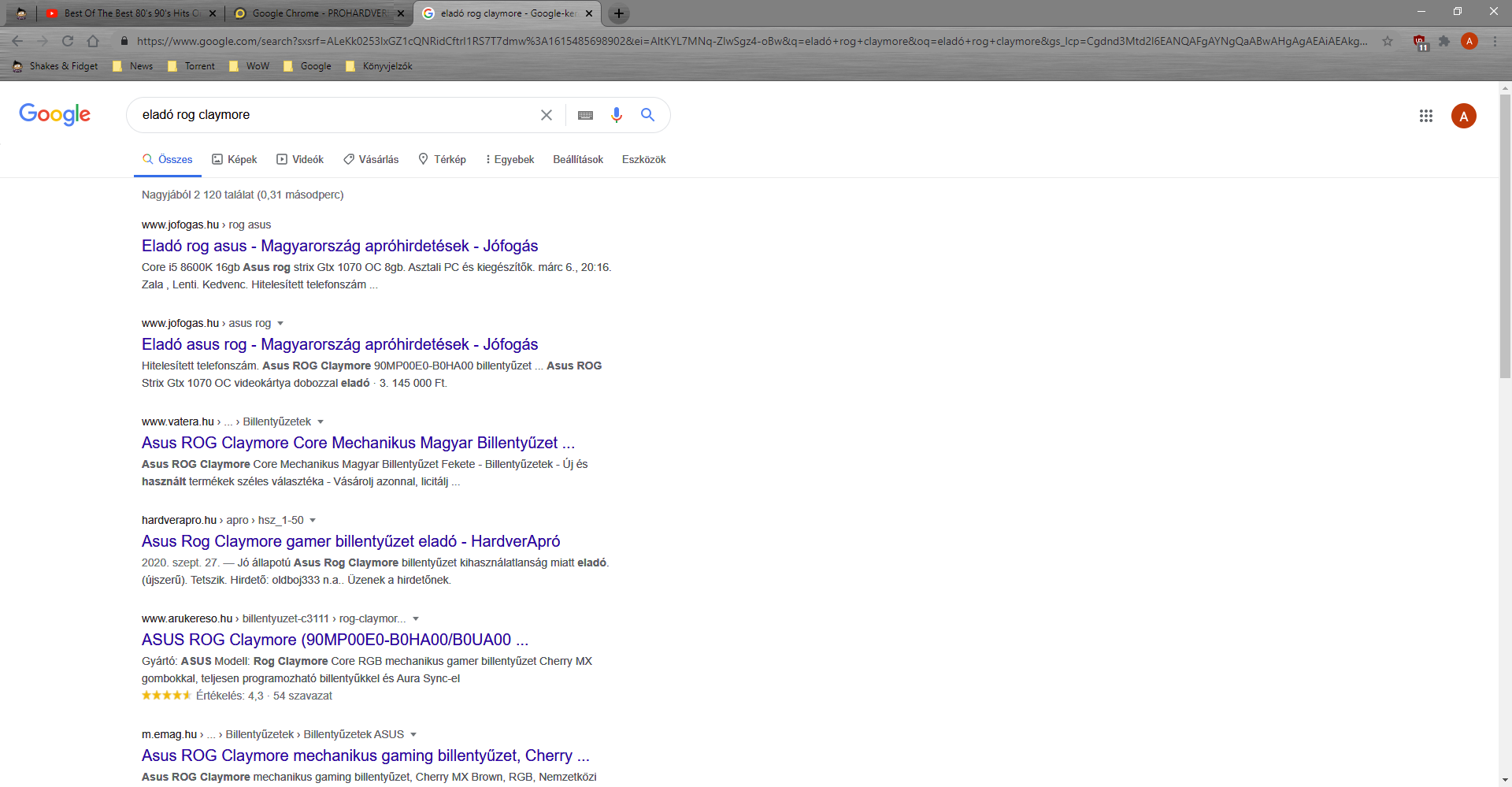Image resolution: width=1512 pixels, height=787 pixels.
Task: Expand options arrow beside emag Billentyűzetek ASUS
Action: point(413,735)
